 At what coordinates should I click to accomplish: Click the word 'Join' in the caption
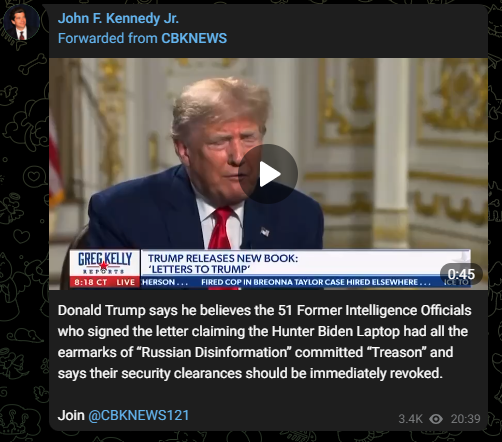pyautogui.click(x=71, y=416)
